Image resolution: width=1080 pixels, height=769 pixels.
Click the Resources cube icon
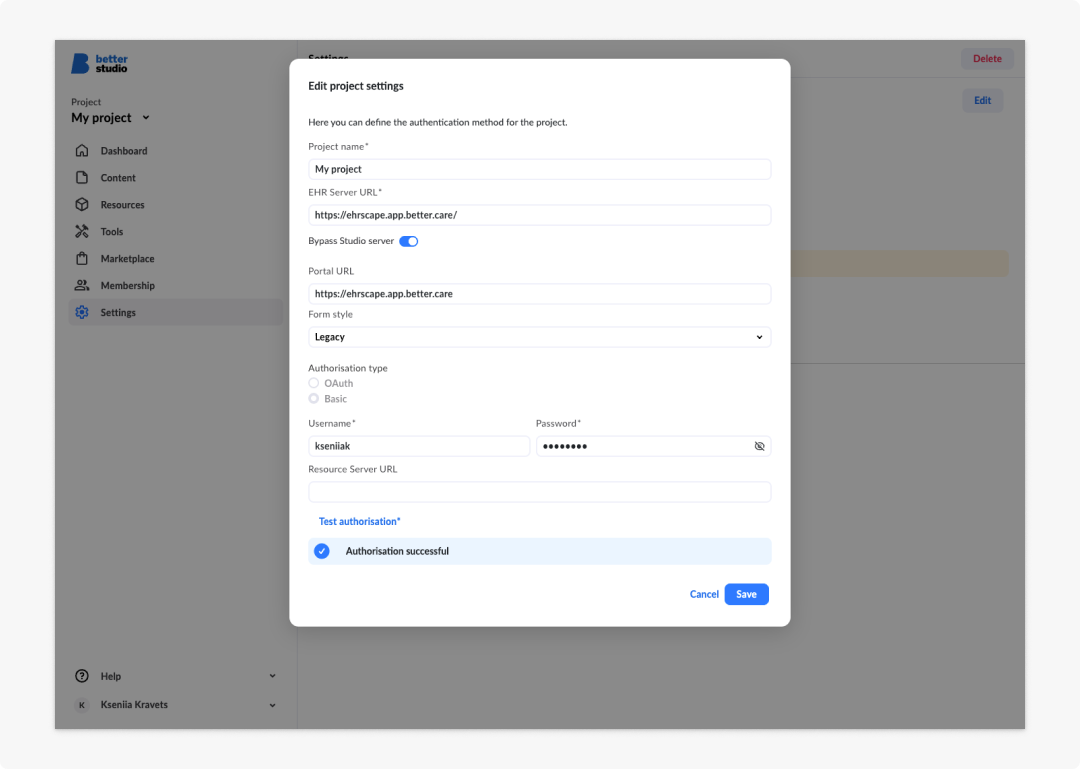82,205
